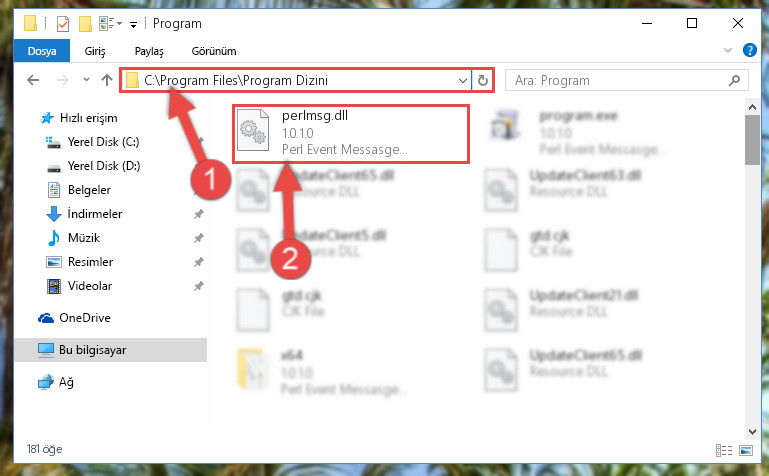Click in the Ara: Program search field
This screenshot has width=769, height=476.
618,80
